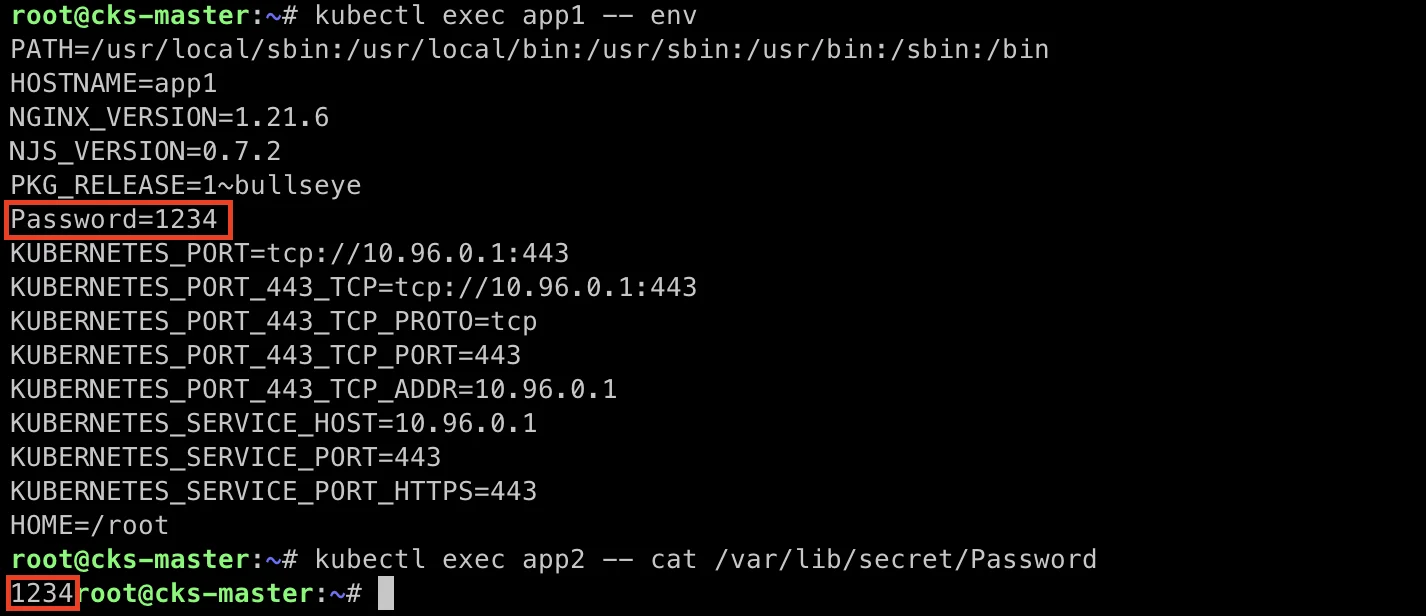Click the HOSTNAME=app1 line
The height and width of the screenshot is (616, 1426).
113,83
